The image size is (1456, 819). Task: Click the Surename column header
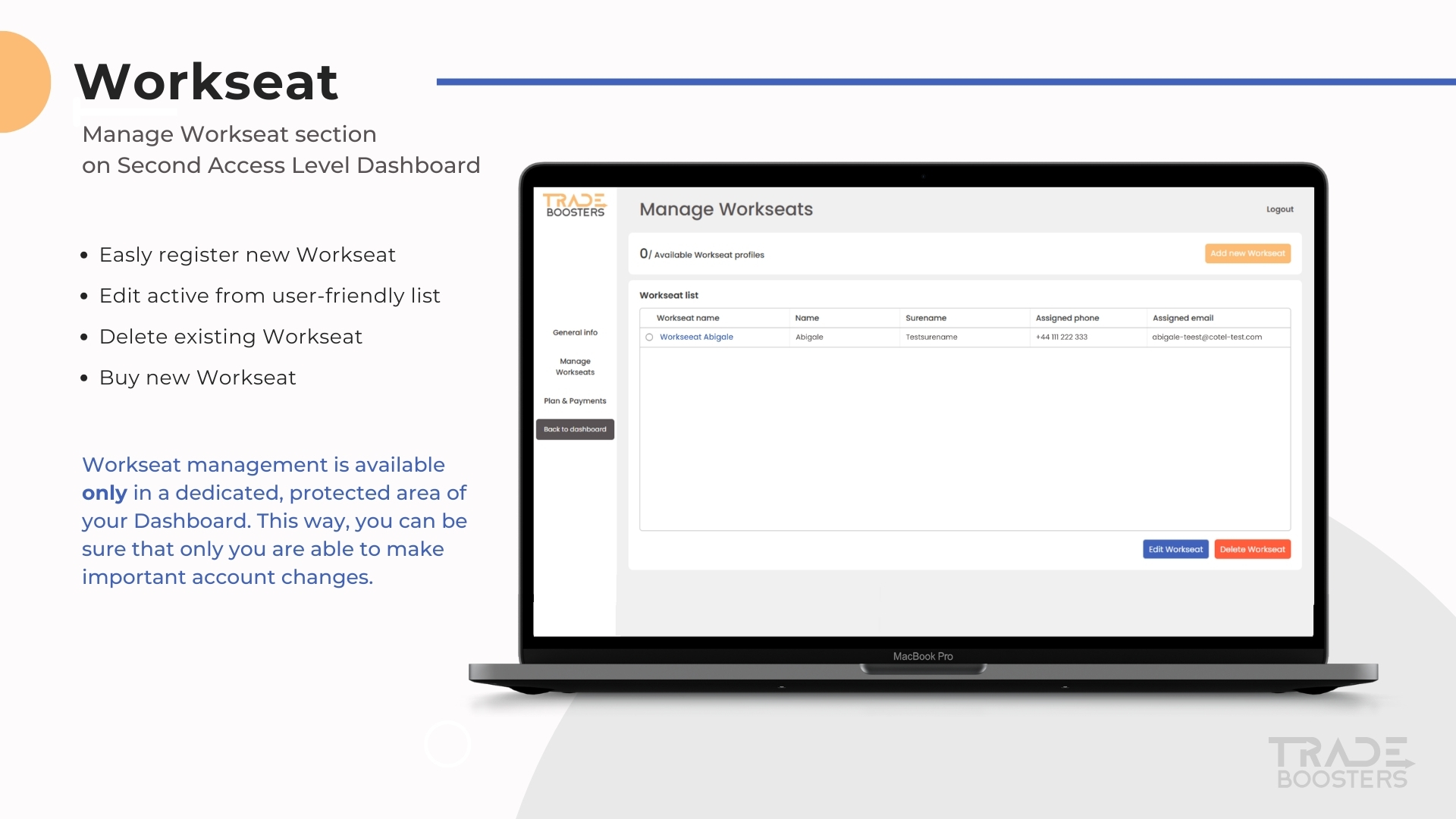pos(926,318)
